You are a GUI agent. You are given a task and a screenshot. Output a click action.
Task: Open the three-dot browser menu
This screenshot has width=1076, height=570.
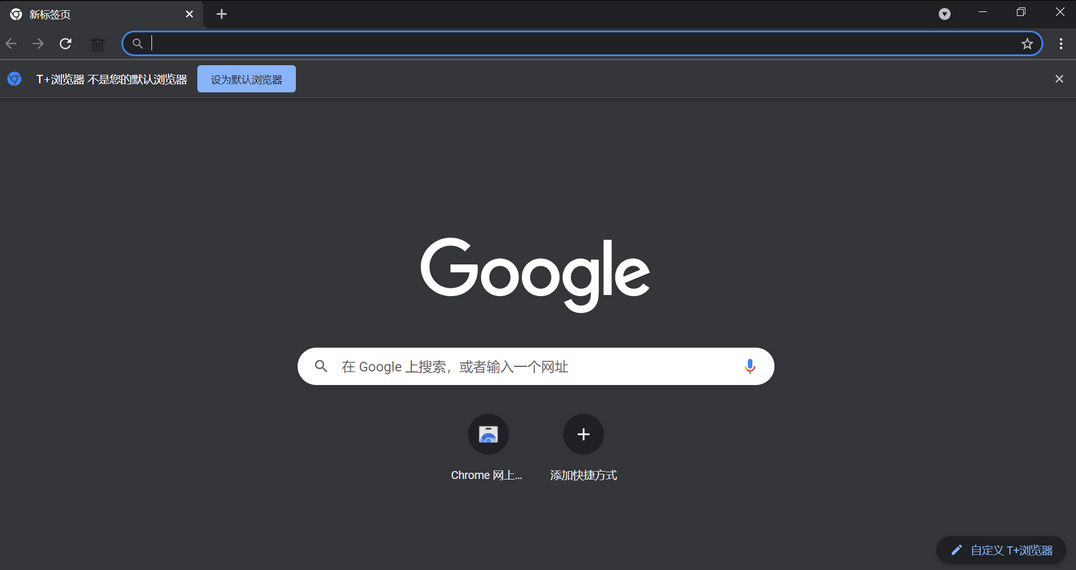1060,44
